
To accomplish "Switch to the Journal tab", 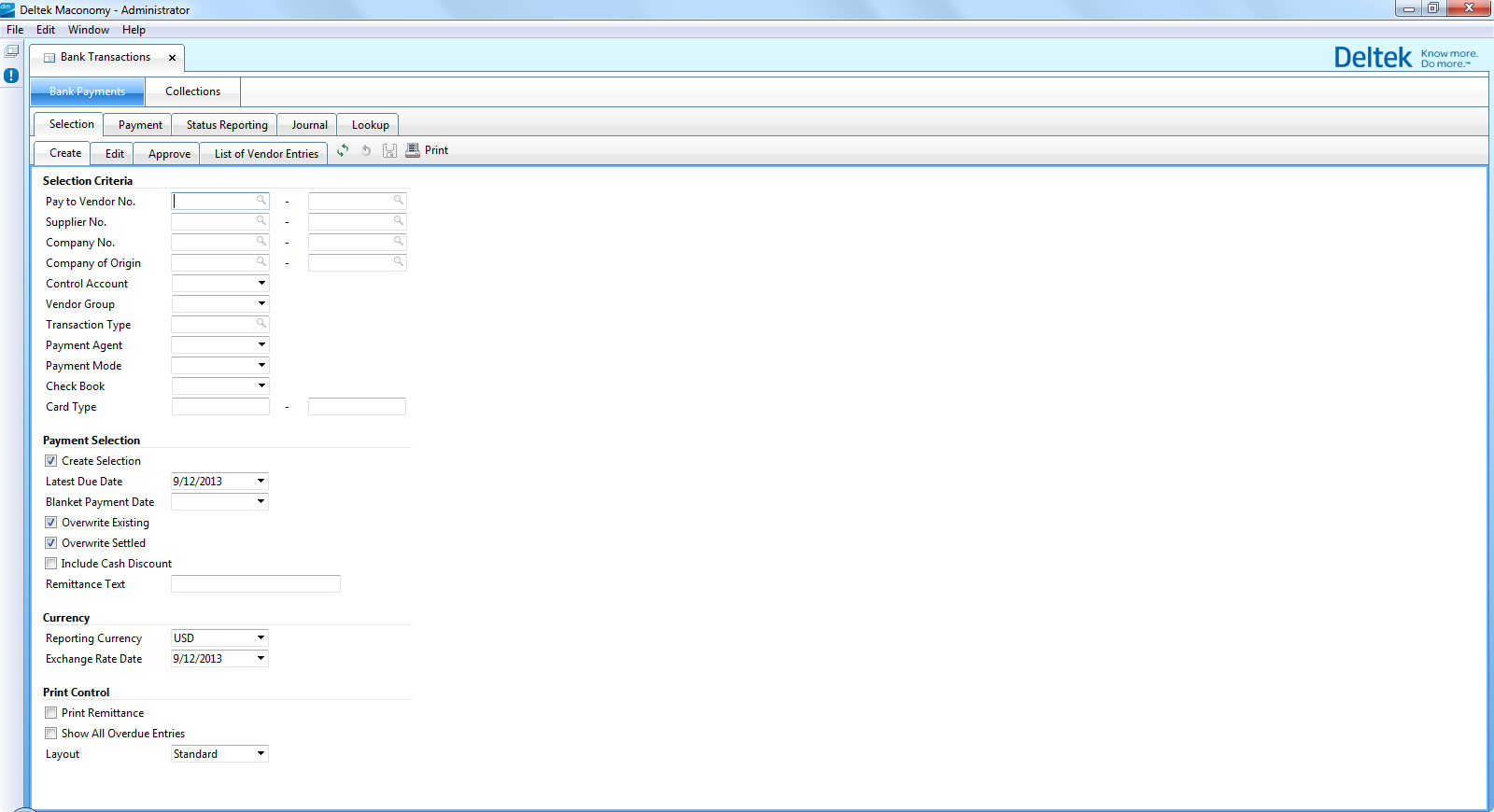I will coord(309,125).
